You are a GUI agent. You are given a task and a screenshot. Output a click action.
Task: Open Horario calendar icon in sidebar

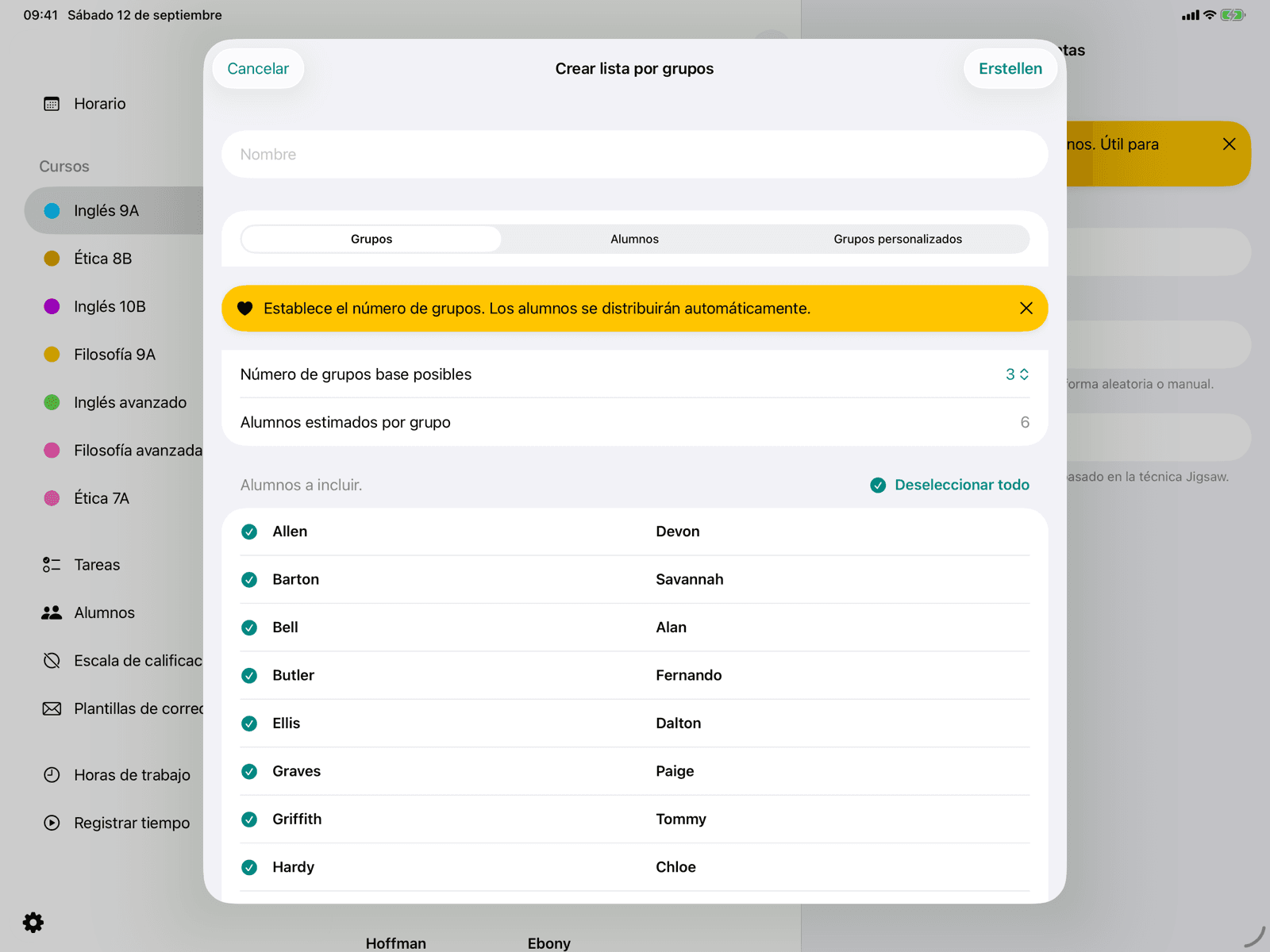click(x=52, y=104)
